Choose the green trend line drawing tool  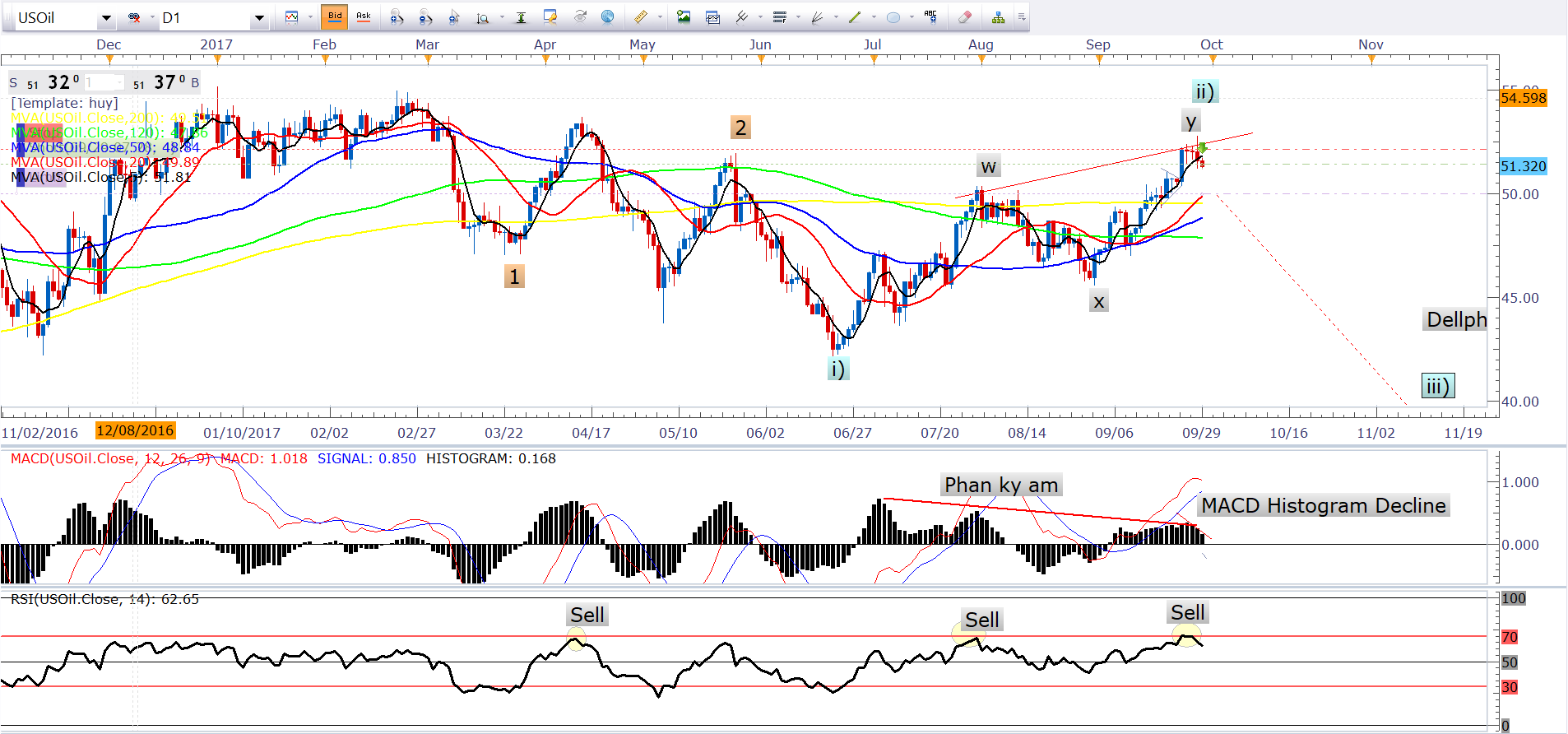[855, 17]
